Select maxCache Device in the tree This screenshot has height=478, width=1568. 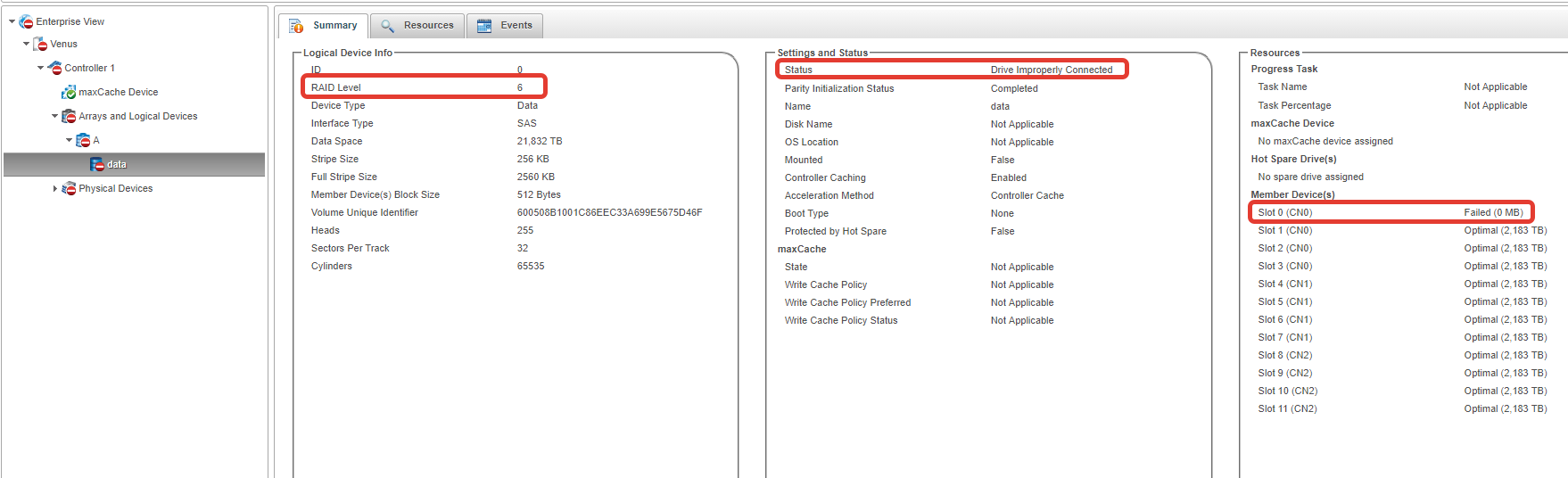(118, 92)
